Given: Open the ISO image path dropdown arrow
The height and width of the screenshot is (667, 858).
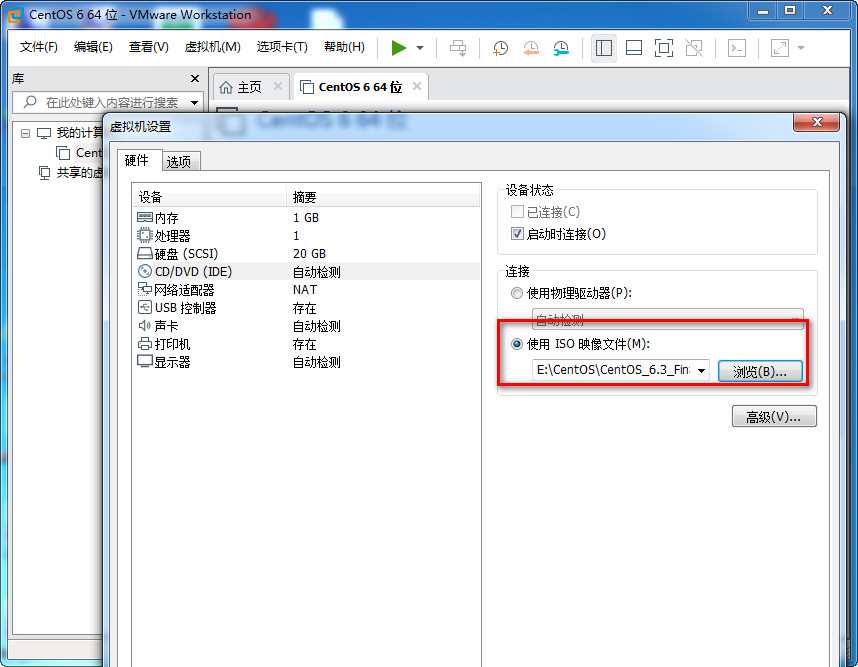Looking at the screenshot, I should click(x=701, y=370).
